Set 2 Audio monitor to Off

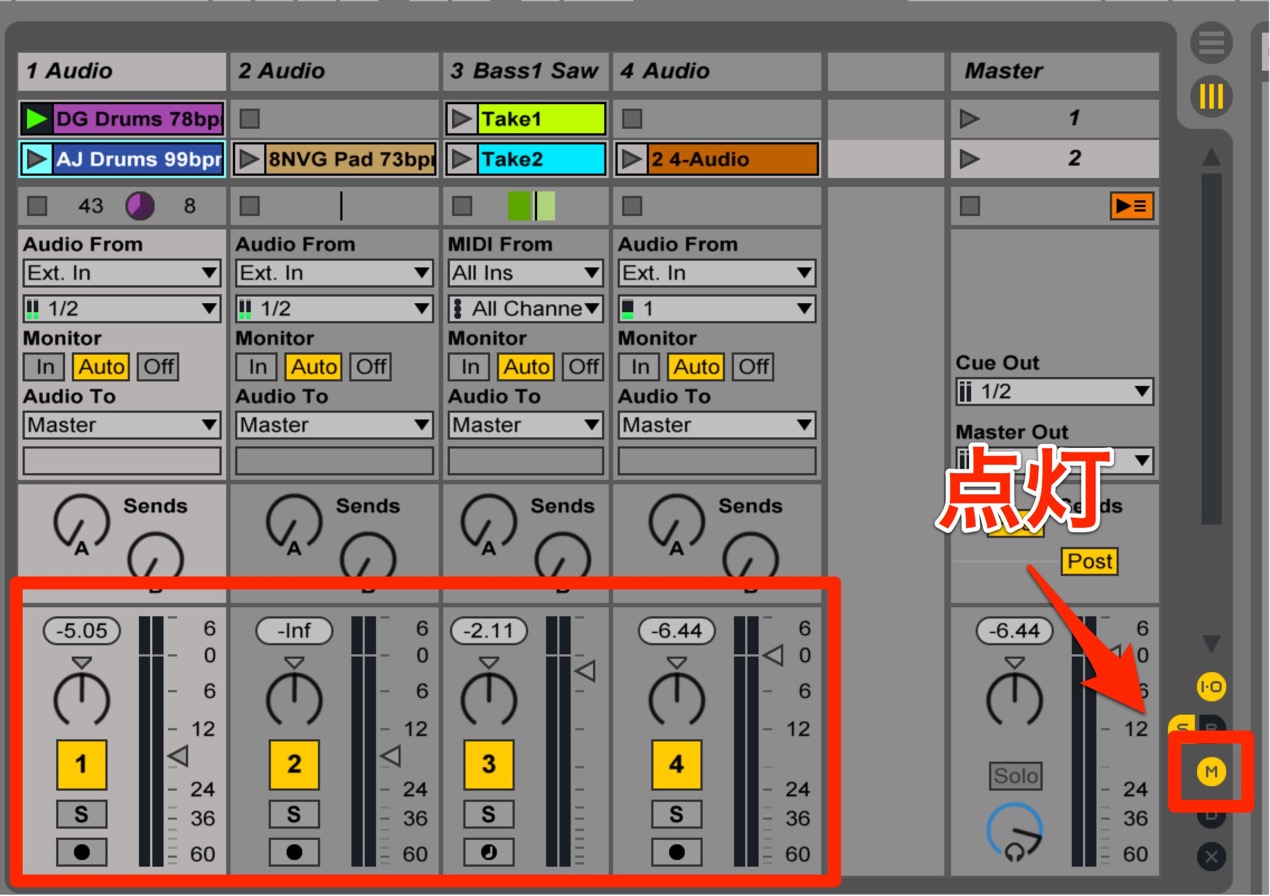(371, 367)
